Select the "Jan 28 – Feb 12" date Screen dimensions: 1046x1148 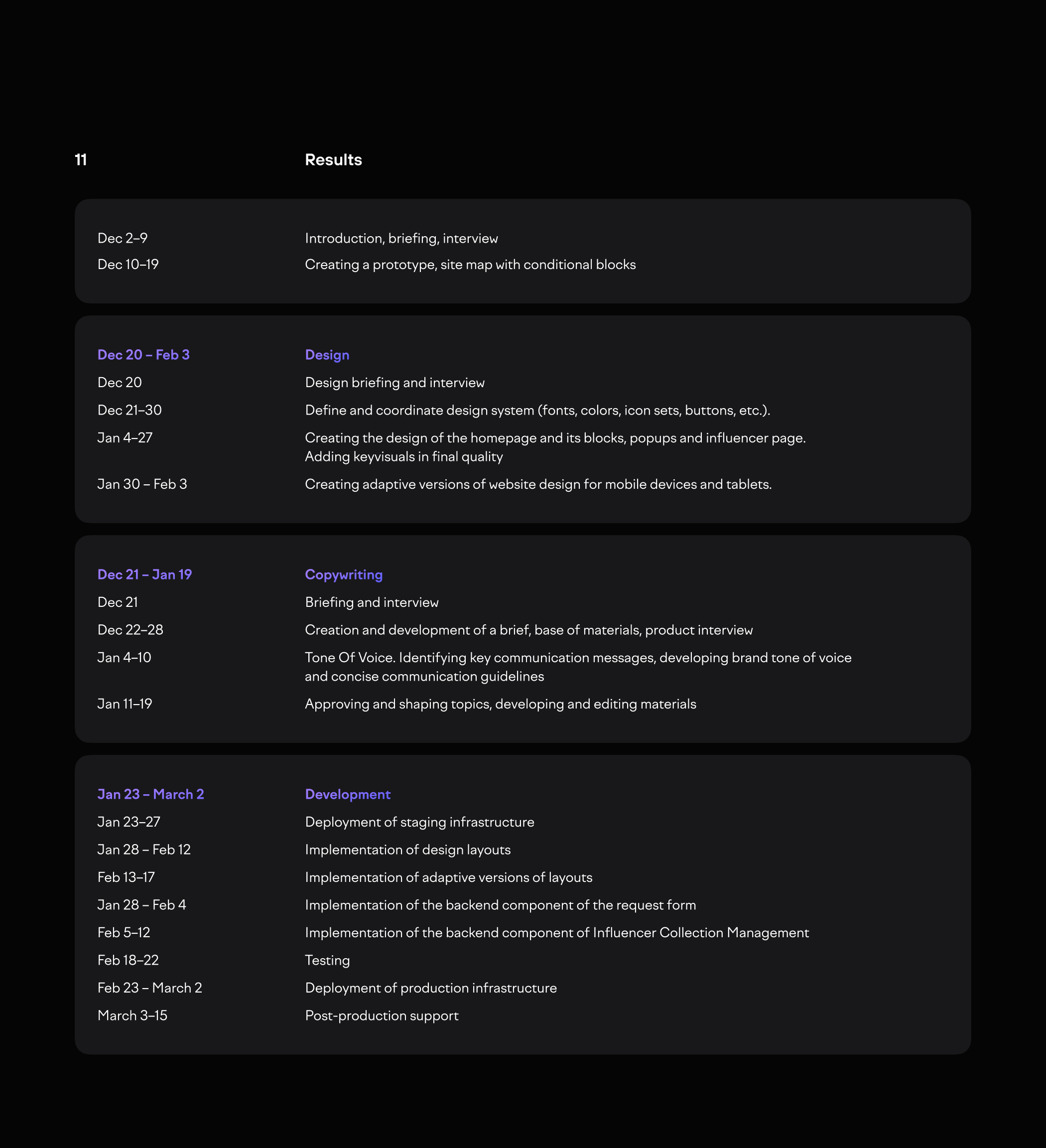pos(144,850)
